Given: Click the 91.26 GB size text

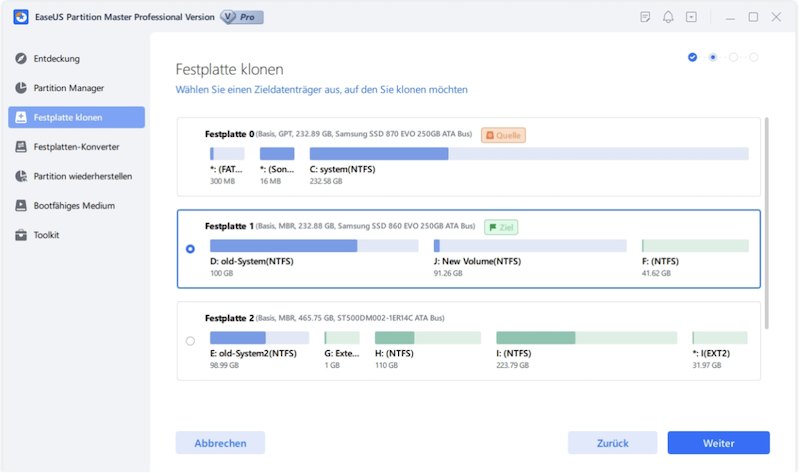Looking at the screenshot, I should pos(448,273).
